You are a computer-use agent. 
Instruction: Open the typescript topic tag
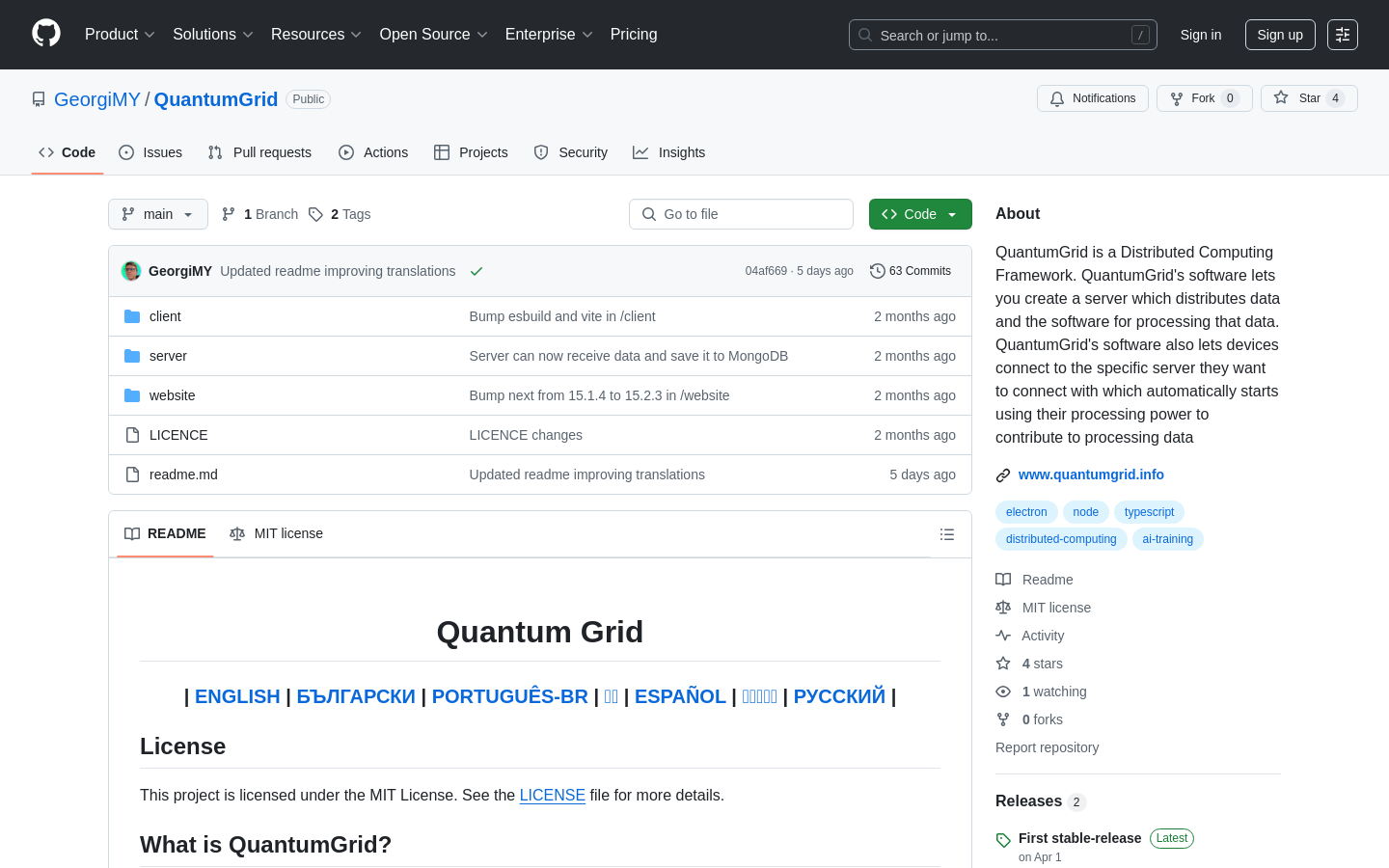click(x=1149, y=512)
